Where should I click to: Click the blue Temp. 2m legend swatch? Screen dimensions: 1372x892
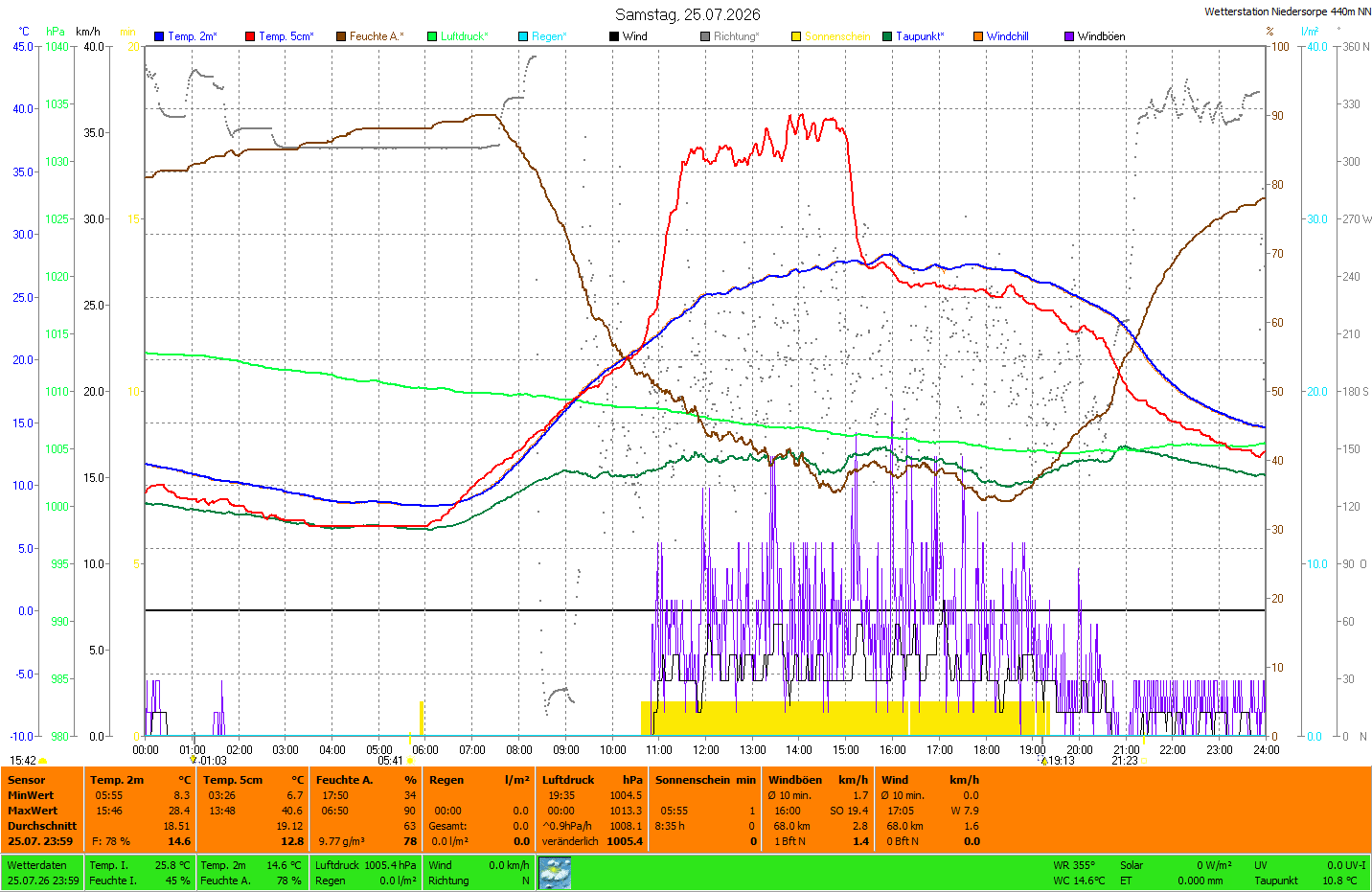pyautogui.click(x=159, y=36)
